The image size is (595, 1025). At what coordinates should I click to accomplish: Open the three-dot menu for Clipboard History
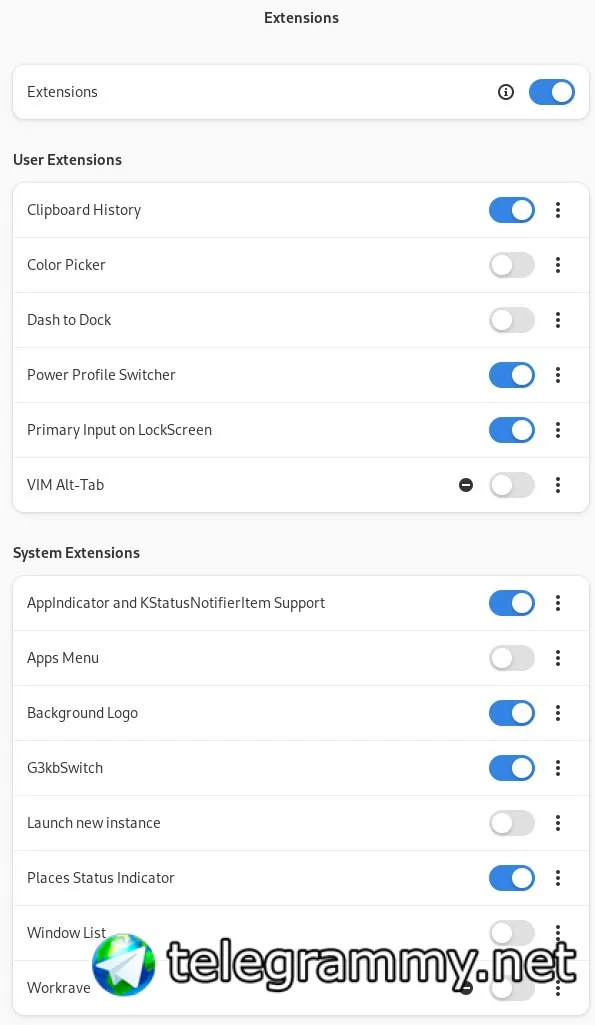point(558,210)
